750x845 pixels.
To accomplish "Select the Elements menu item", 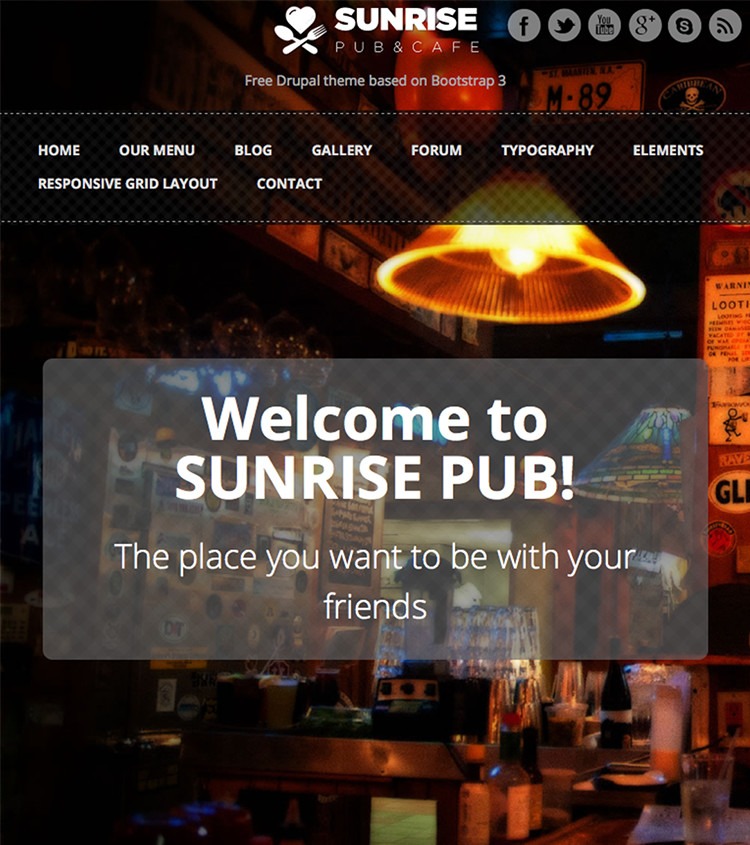I will 668,150.
